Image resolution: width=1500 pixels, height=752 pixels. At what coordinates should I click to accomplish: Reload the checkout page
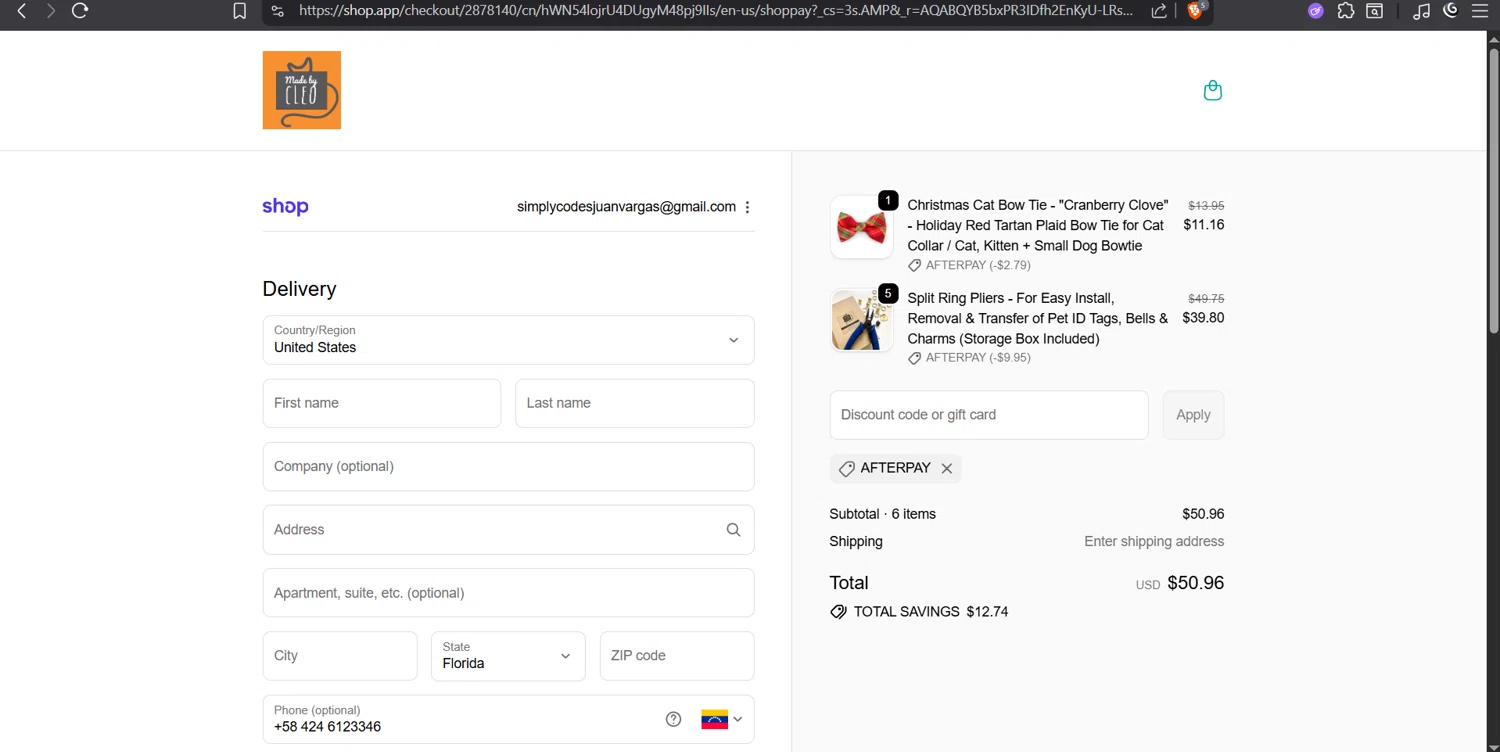click(x=80, y=11)
